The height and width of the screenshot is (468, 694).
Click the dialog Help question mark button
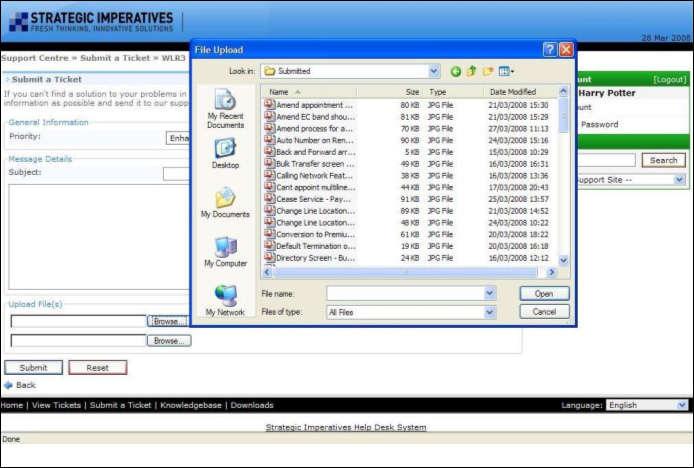[550, 49]
